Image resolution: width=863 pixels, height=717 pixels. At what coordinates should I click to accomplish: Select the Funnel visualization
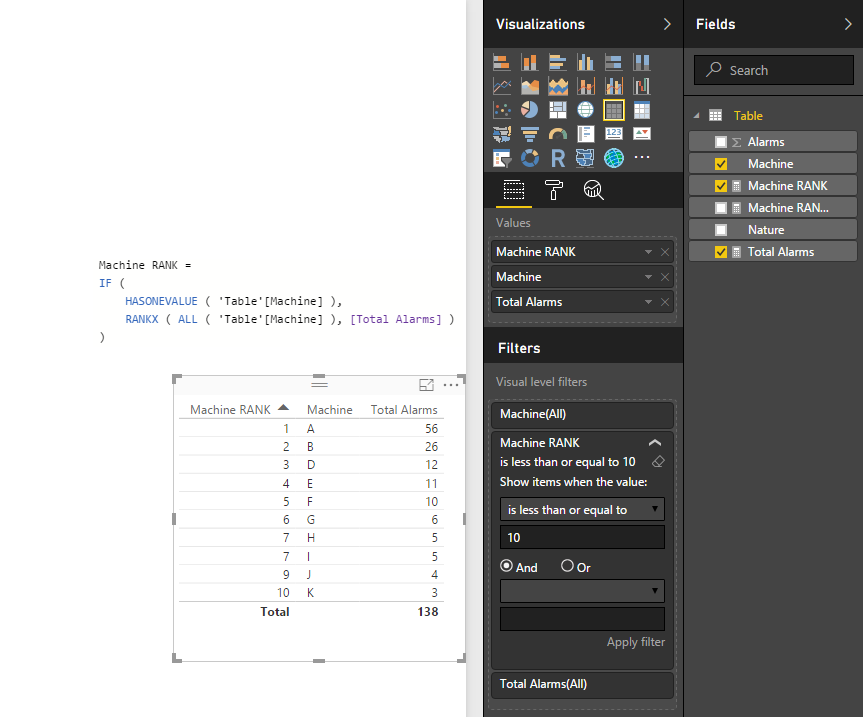(529, 134)
